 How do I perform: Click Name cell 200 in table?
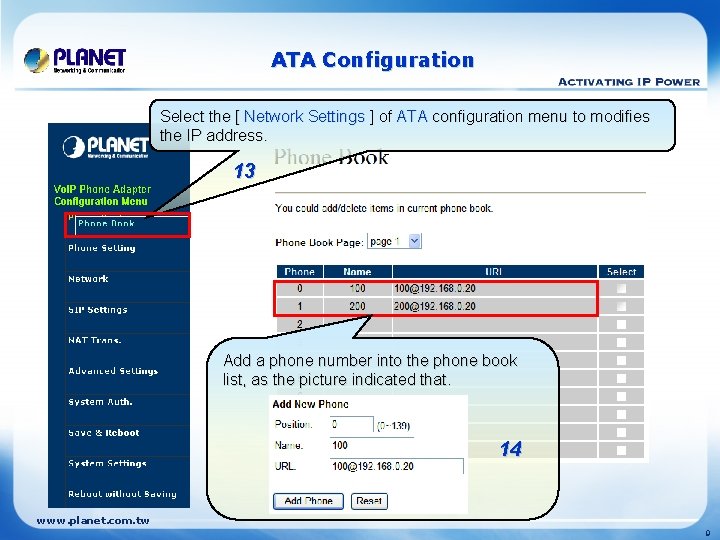point(358,306)
